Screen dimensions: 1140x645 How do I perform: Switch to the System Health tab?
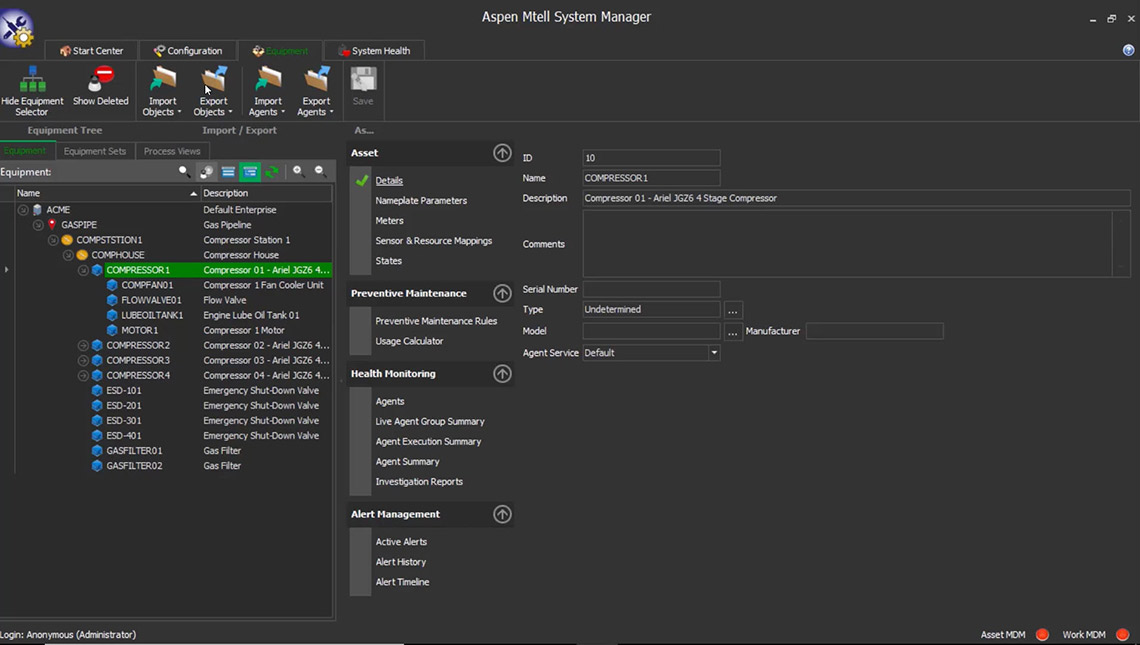(374, 51)
